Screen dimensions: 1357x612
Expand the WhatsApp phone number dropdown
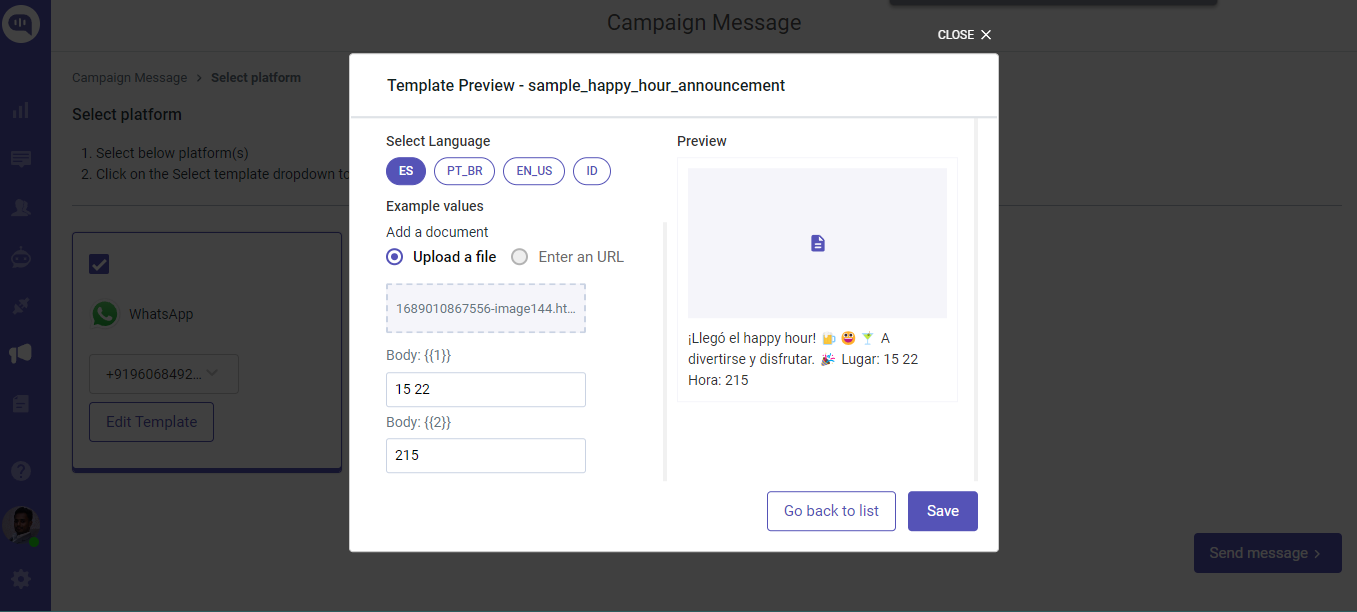pyautogui.click(x=164, y=374)
